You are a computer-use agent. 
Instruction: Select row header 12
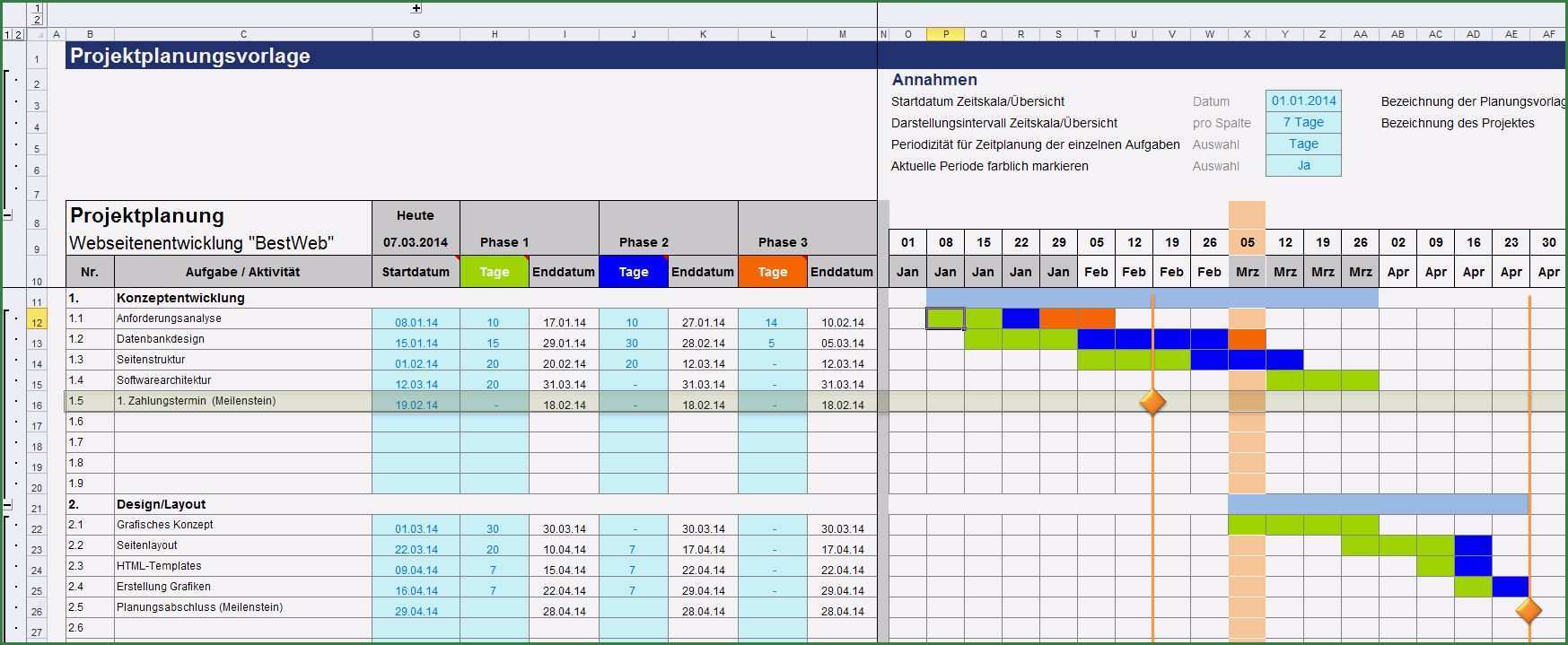(x=37, y=323)
